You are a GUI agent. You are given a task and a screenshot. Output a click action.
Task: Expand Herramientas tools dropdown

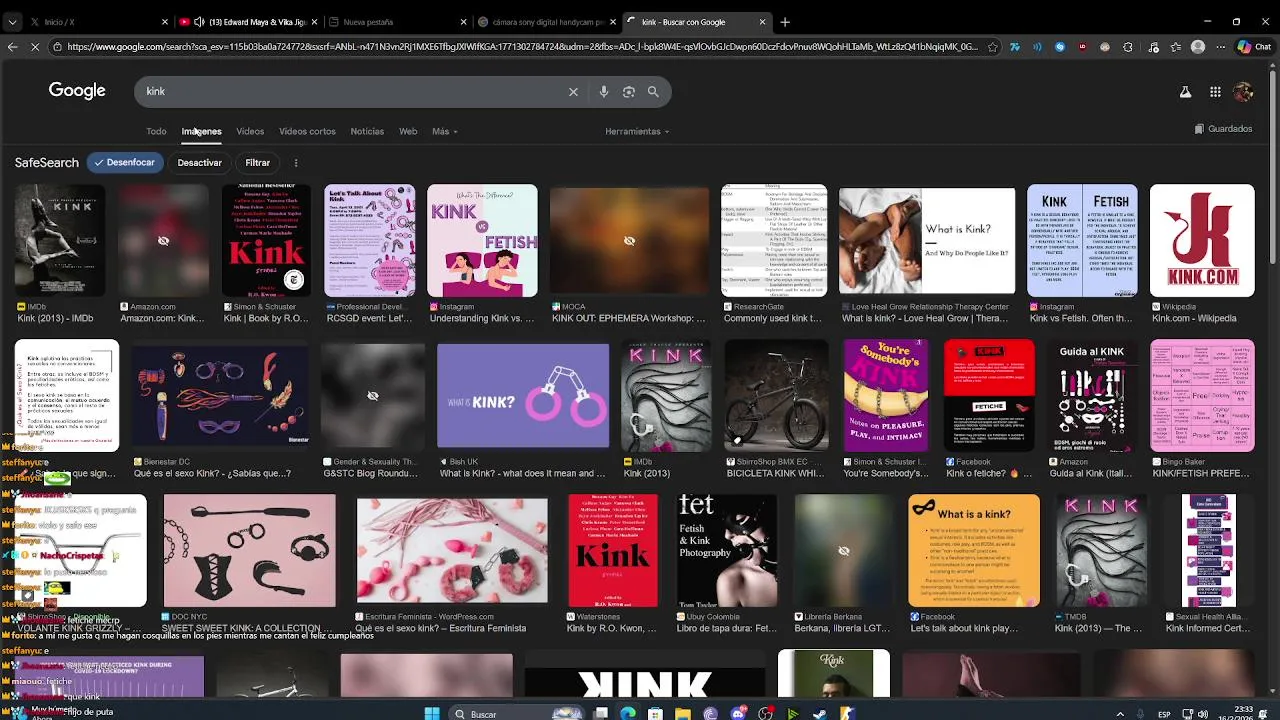coord(637,131)
